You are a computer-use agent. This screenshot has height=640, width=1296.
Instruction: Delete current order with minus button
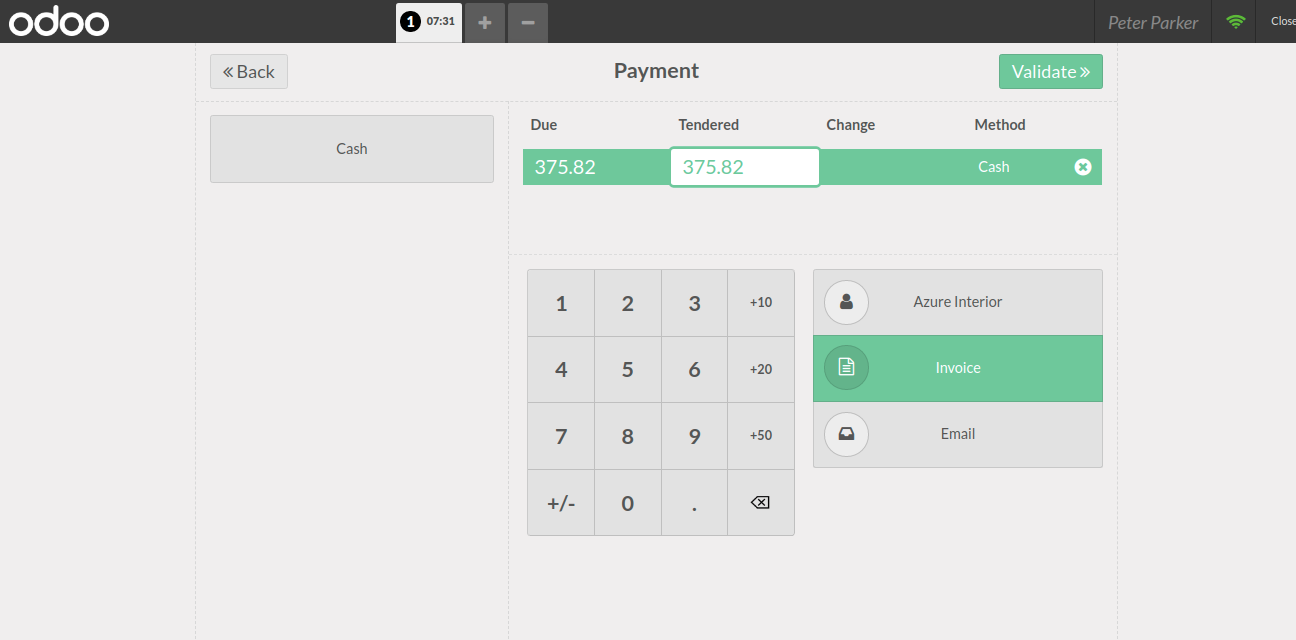click(x=528, y=22)
